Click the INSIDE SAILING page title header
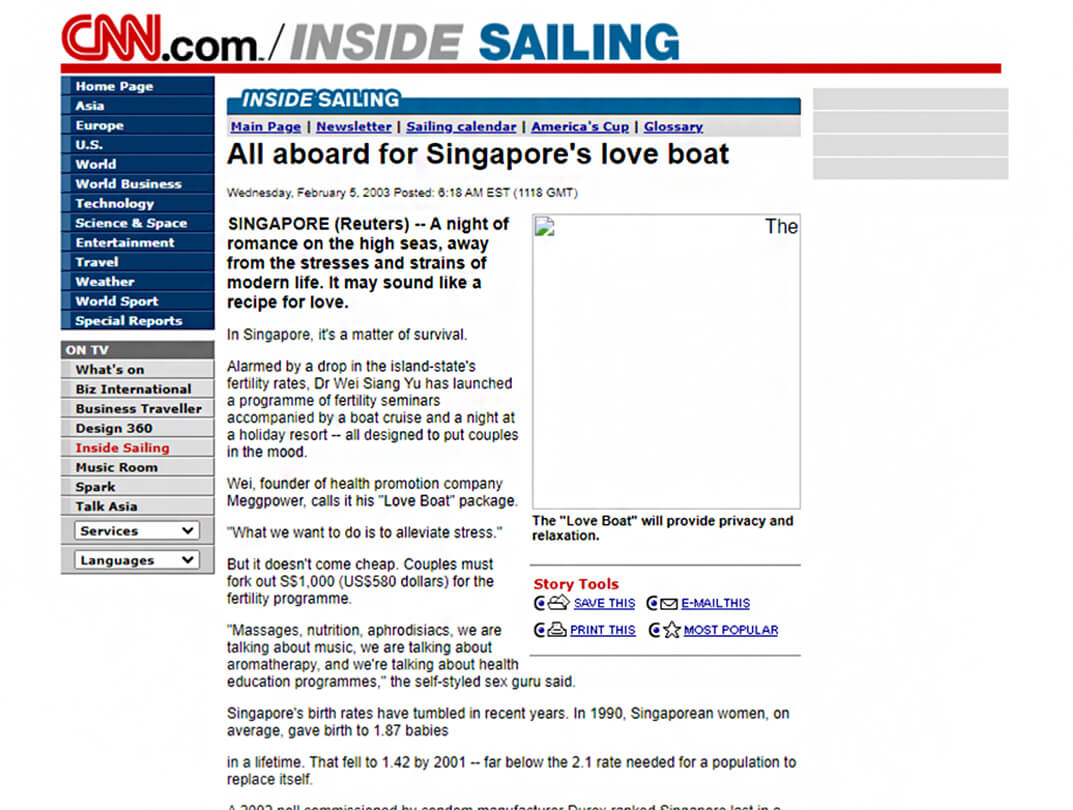This screenshot has height=810, width=1073. 484,42
